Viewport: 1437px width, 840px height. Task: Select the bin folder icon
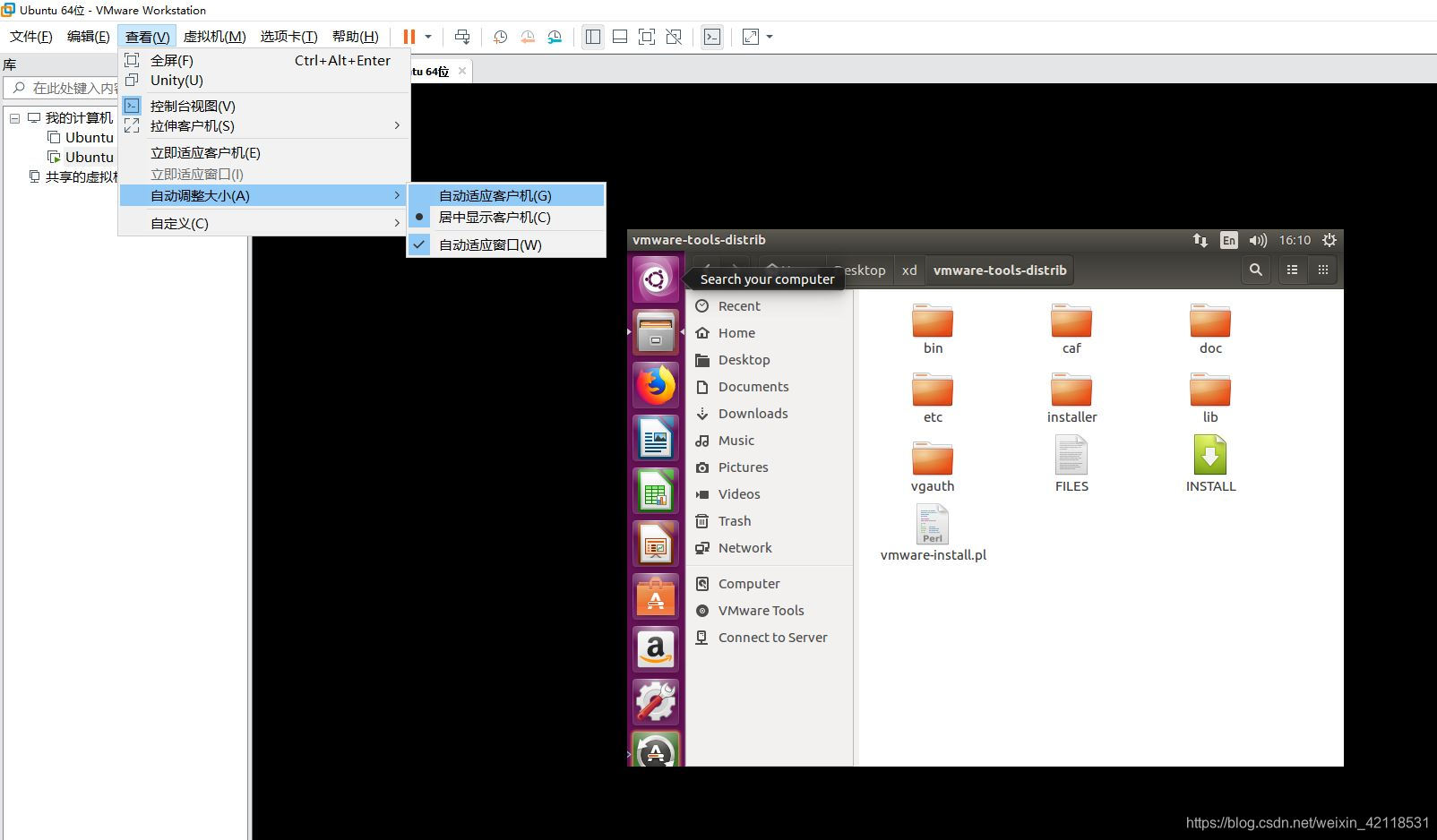[933, 321]
